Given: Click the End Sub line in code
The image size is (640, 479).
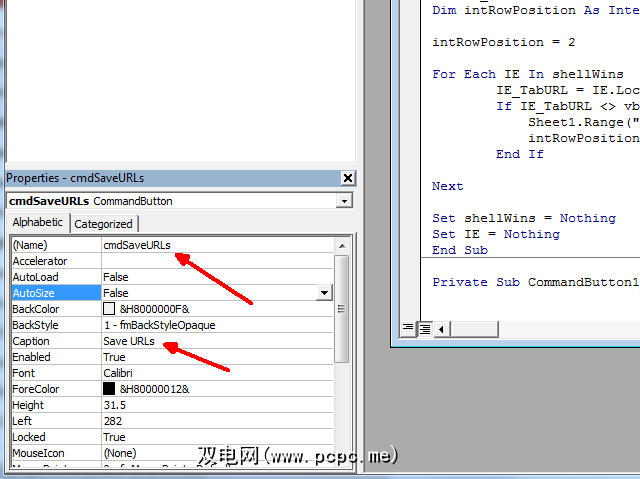Looking at the screenshot, I should coord(460,250).
